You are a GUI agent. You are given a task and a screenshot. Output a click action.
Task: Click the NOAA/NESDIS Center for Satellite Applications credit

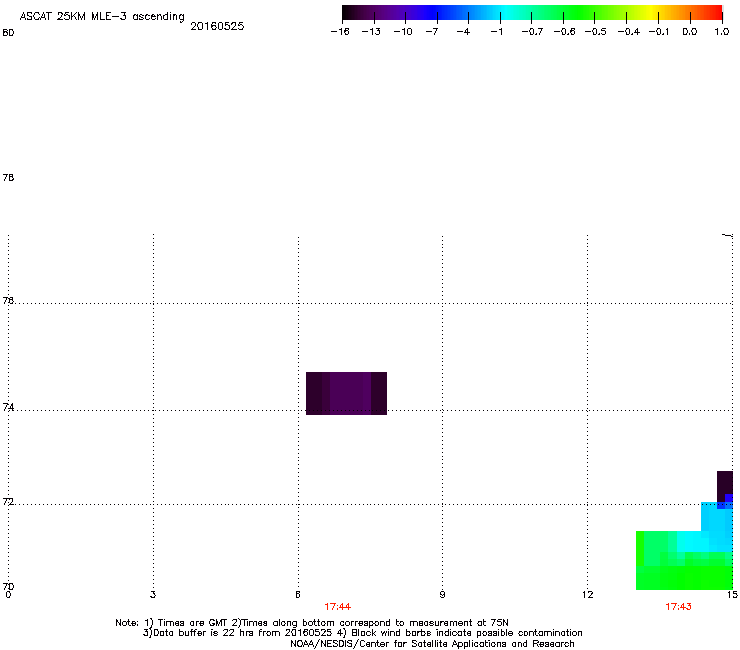[432, 644]
